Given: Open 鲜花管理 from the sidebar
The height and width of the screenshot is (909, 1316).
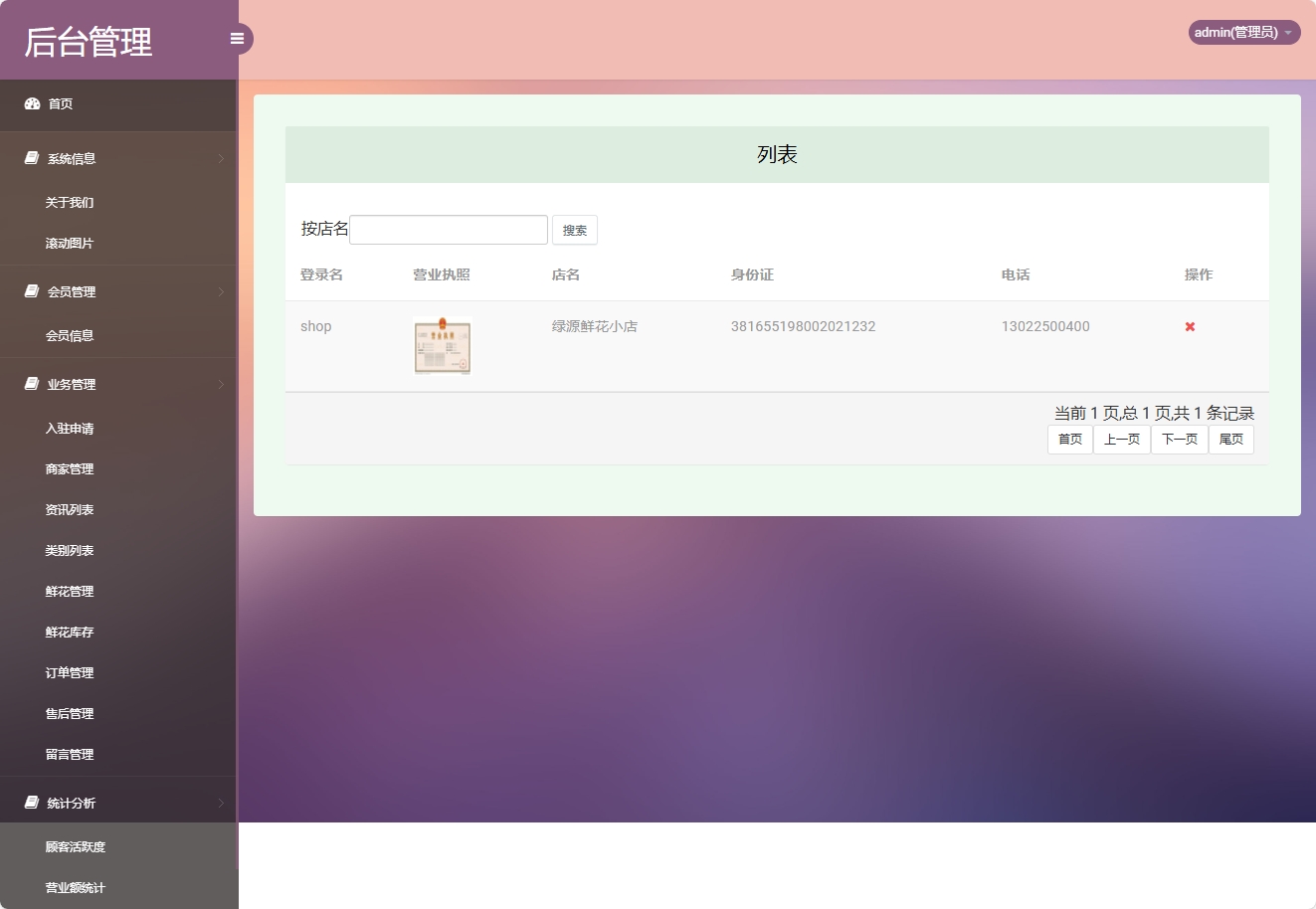Looking at the screenshot, I should (x=69, y=591).
